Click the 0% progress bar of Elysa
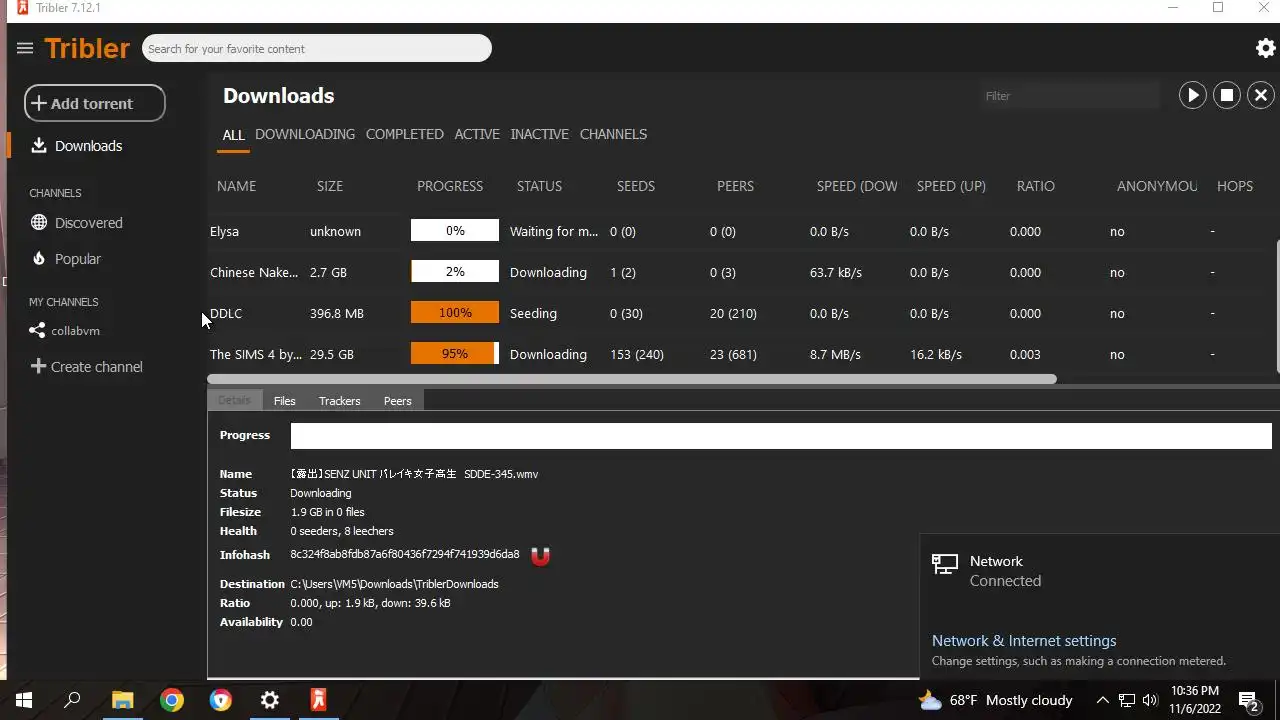 click(x=455, y=231)
